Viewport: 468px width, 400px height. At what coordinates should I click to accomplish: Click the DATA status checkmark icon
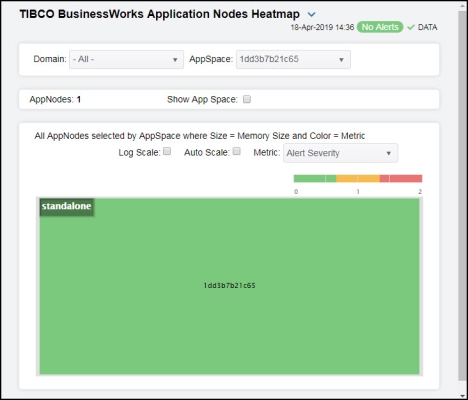(411, 27)
